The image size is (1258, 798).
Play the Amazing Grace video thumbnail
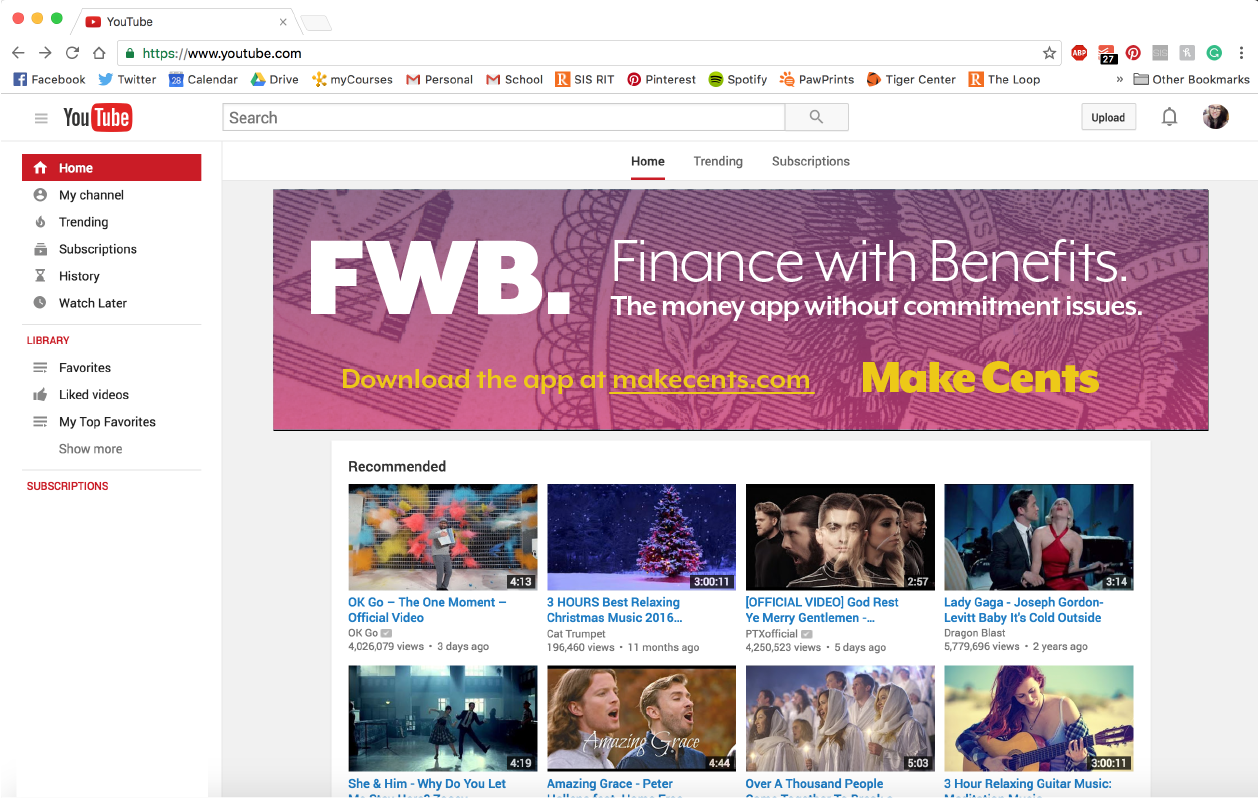coord(641,718)
